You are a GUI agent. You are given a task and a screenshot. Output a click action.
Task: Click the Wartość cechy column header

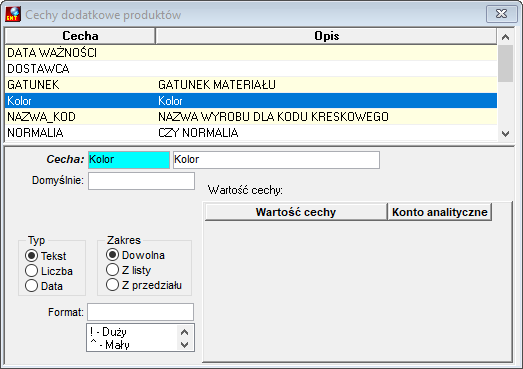(x=296, y=212)
